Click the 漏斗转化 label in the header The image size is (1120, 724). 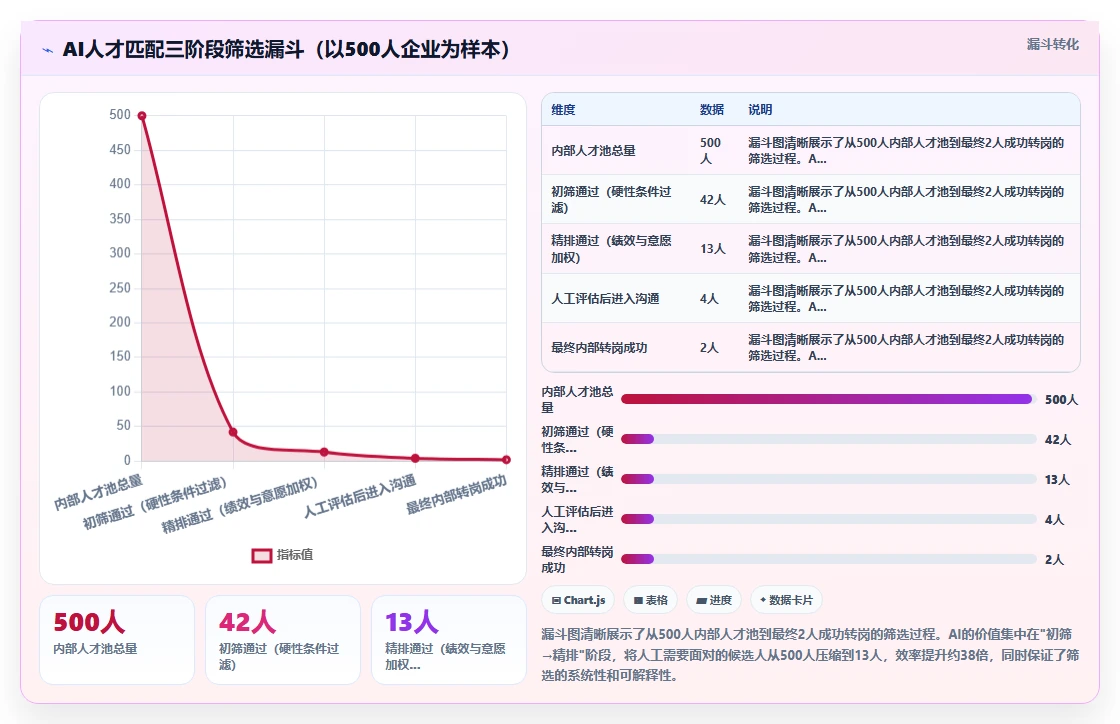(1053, 44)
